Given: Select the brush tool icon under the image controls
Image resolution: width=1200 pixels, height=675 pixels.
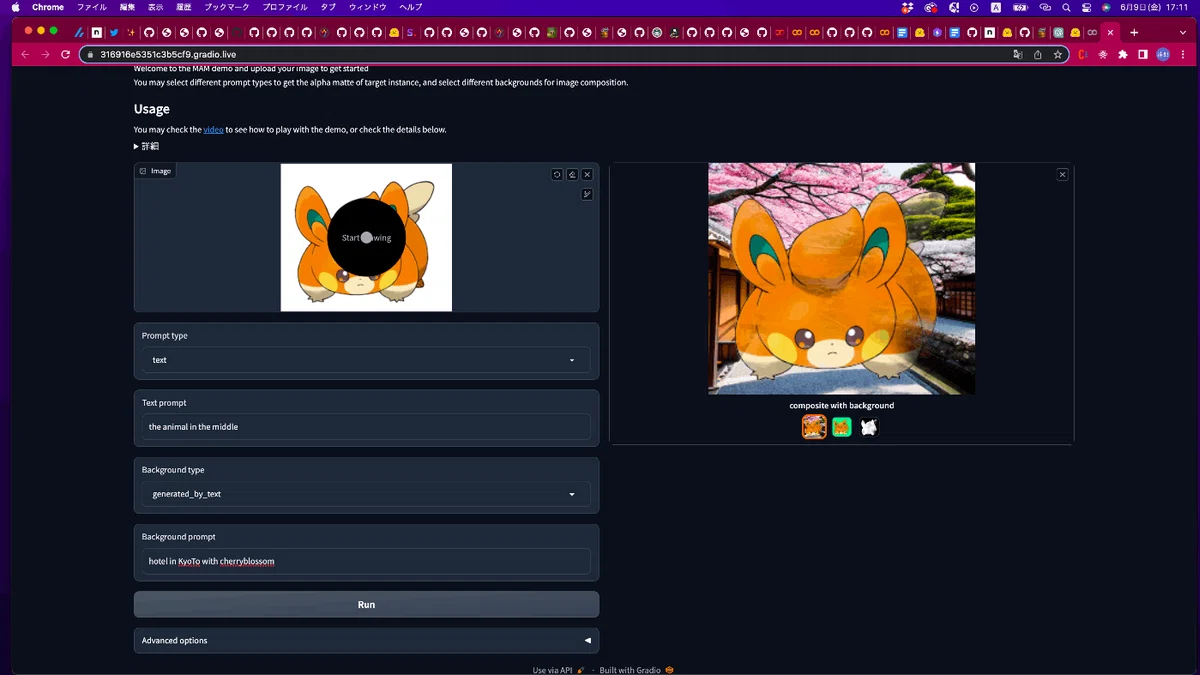Looking at the screenshot, I should (587, 194).
